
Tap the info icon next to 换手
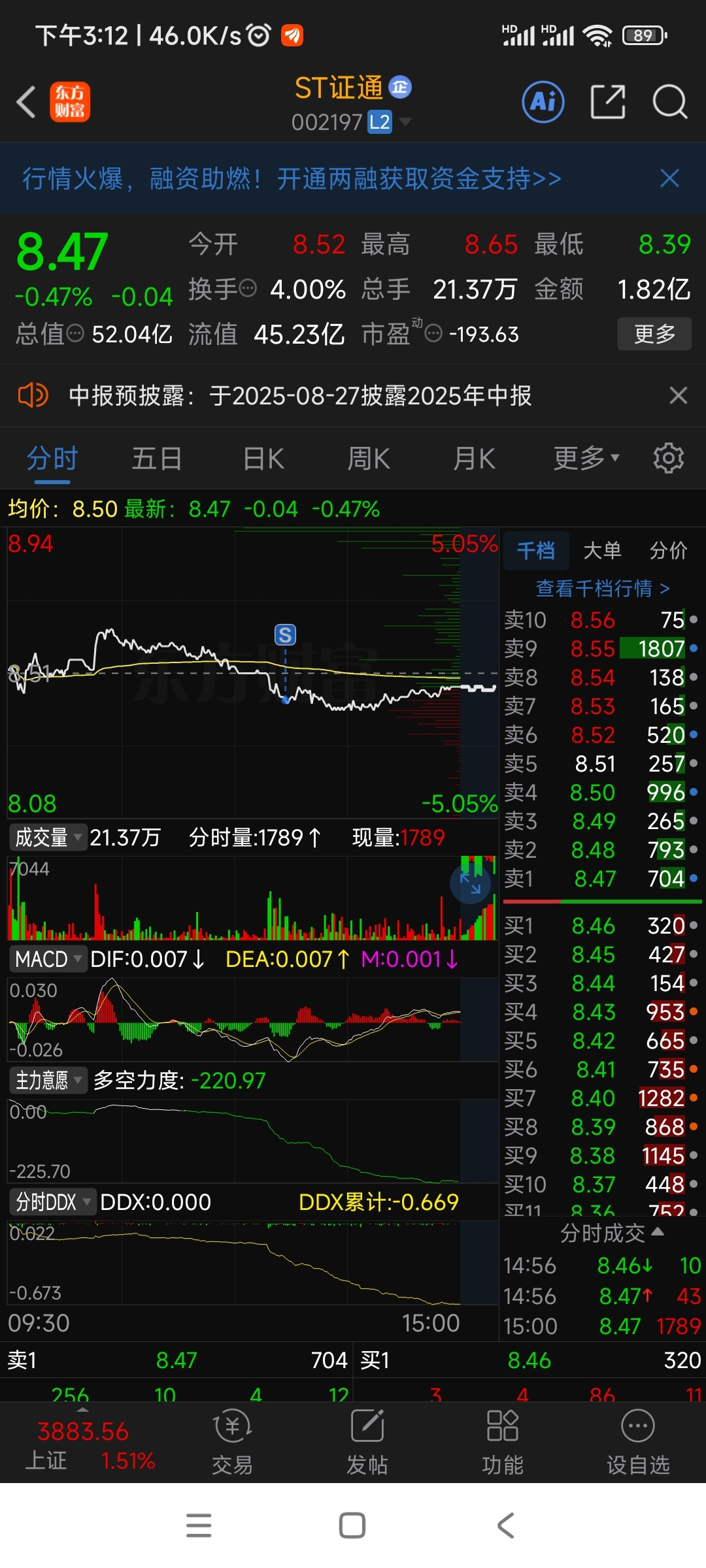(x=248, y=288)
